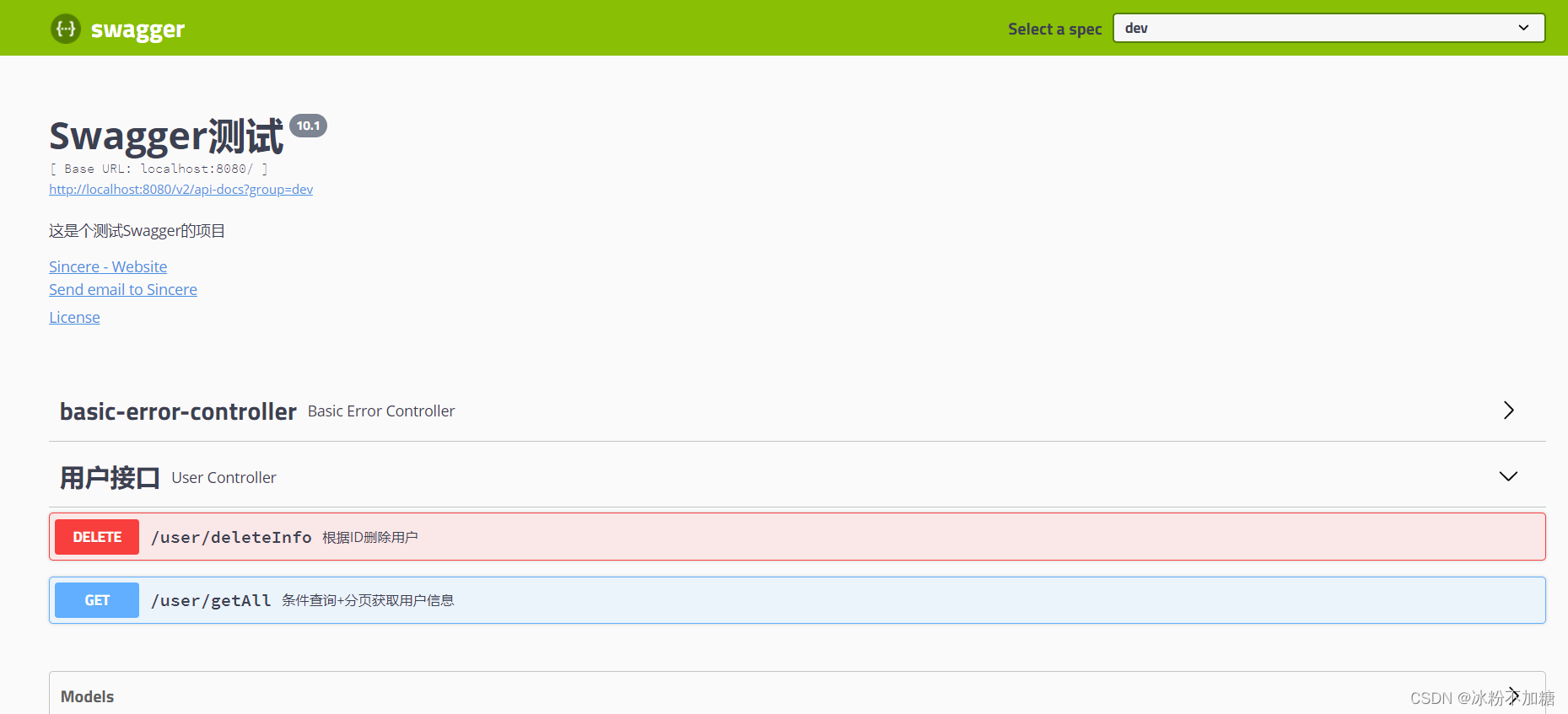Expand the Models section
This screenshot has width=1568, height=714.
click(797, 695)
